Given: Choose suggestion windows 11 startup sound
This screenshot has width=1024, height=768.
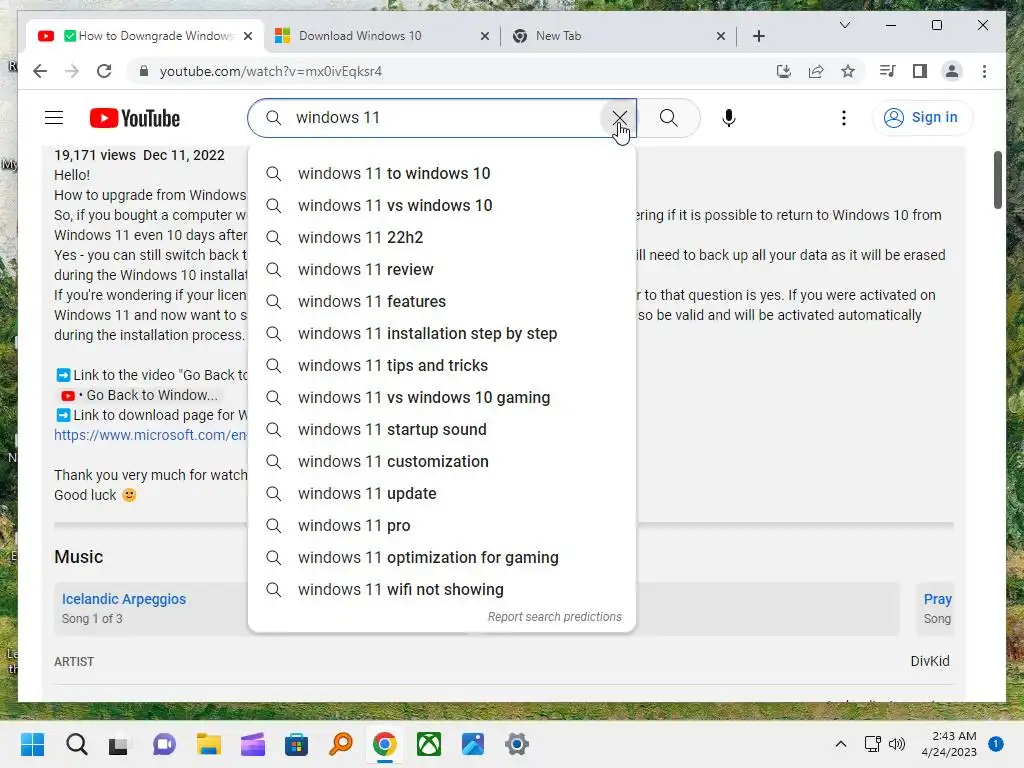Looking at the screenshot, I should point(442,430).
